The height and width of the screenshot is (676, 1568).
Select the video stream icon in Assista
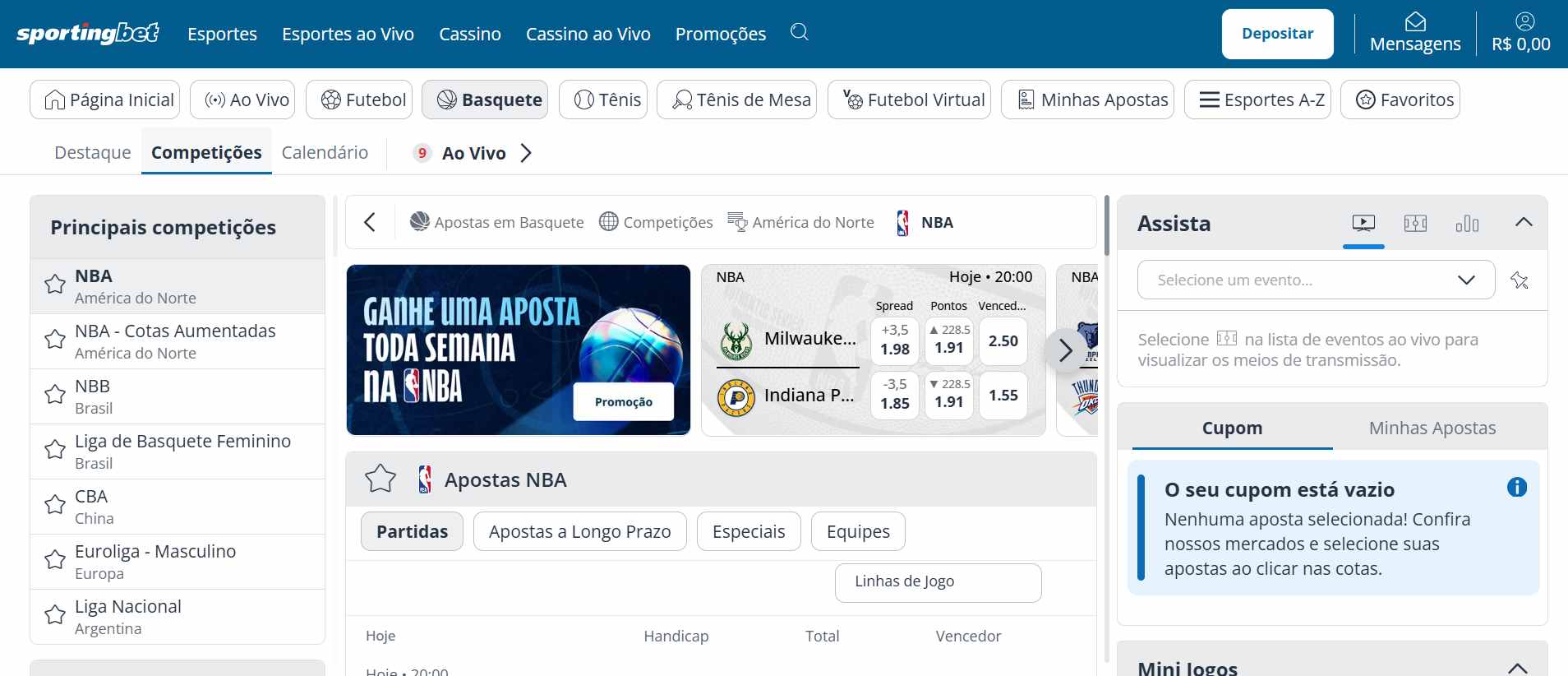pyautogui.click(x=1363, y=223)
